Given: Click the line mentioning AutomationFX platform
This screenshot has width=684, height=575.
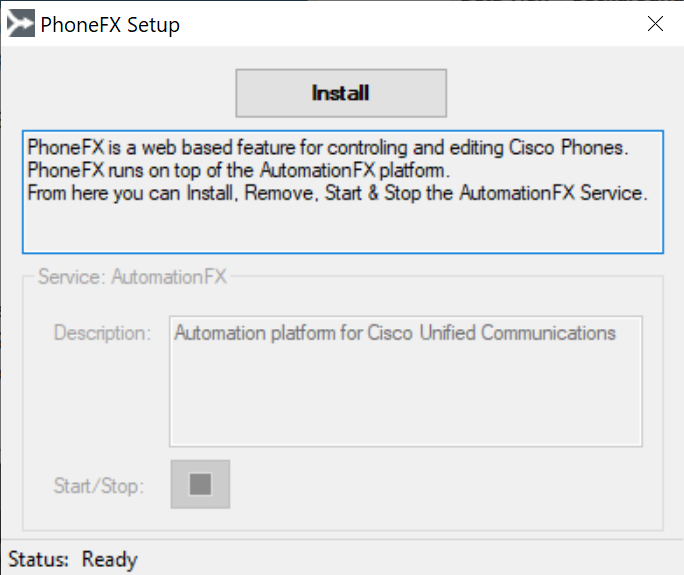Looking at the screenshot, I should (x=238, y=170).
